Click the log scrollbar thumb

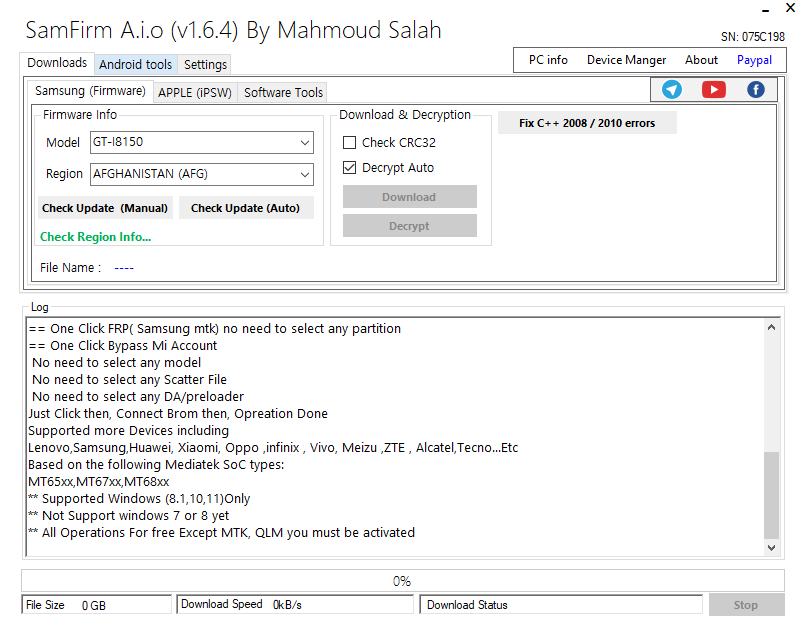click(771, 495)
